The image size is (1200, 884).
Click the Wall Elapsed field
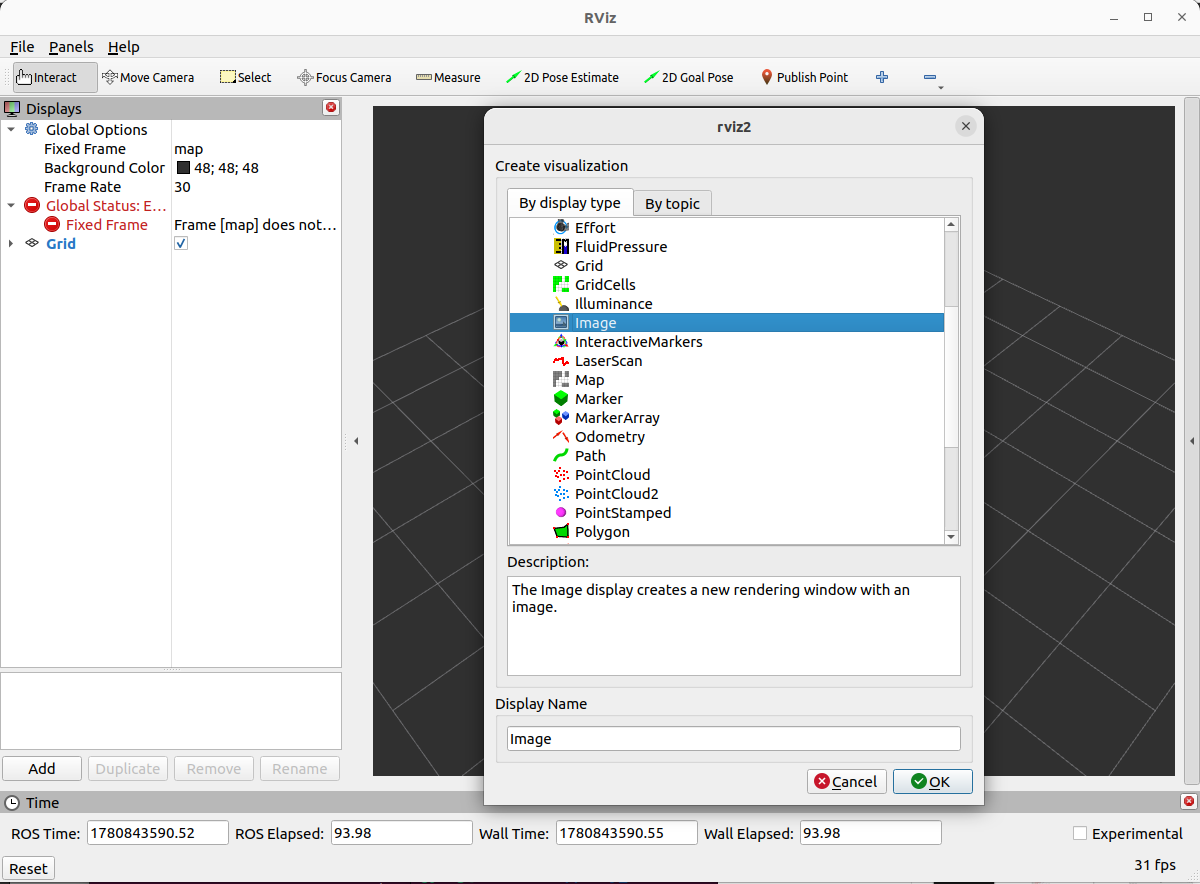[870, 833]
